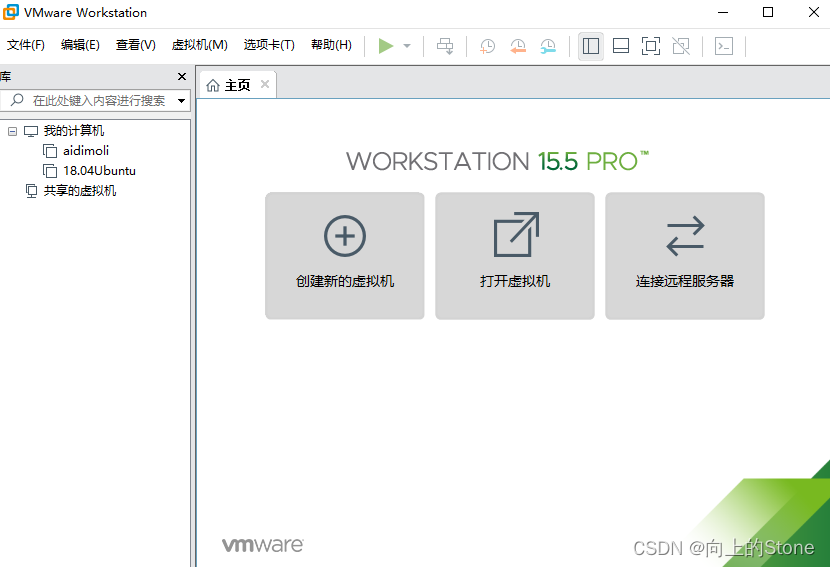Open the 虚拟机(M) menu
The height and width of the screenshot is (567, 830).
pos(200,45)
